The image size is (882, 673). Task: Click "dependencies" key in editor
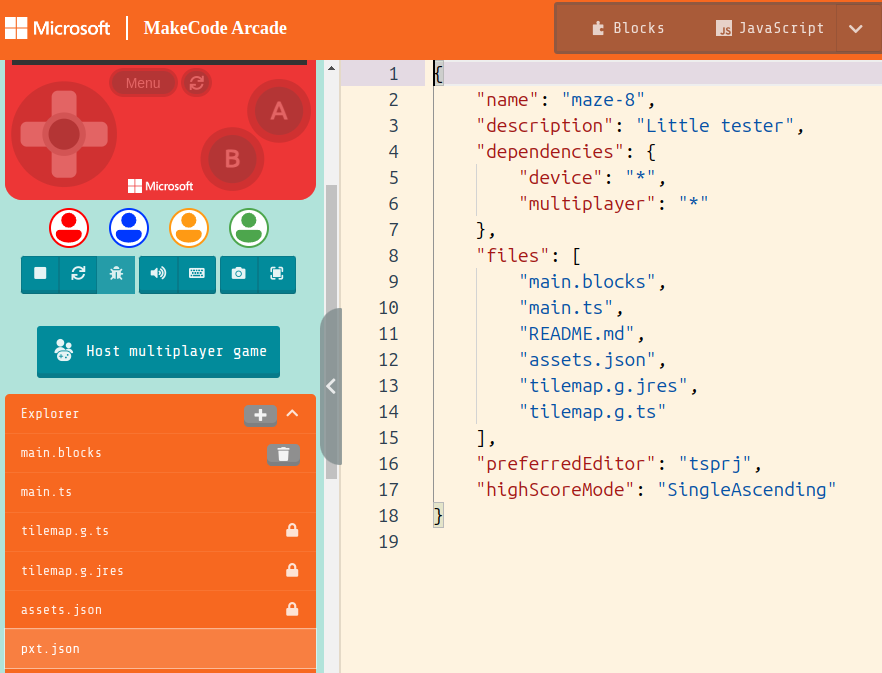pos(550,152)
